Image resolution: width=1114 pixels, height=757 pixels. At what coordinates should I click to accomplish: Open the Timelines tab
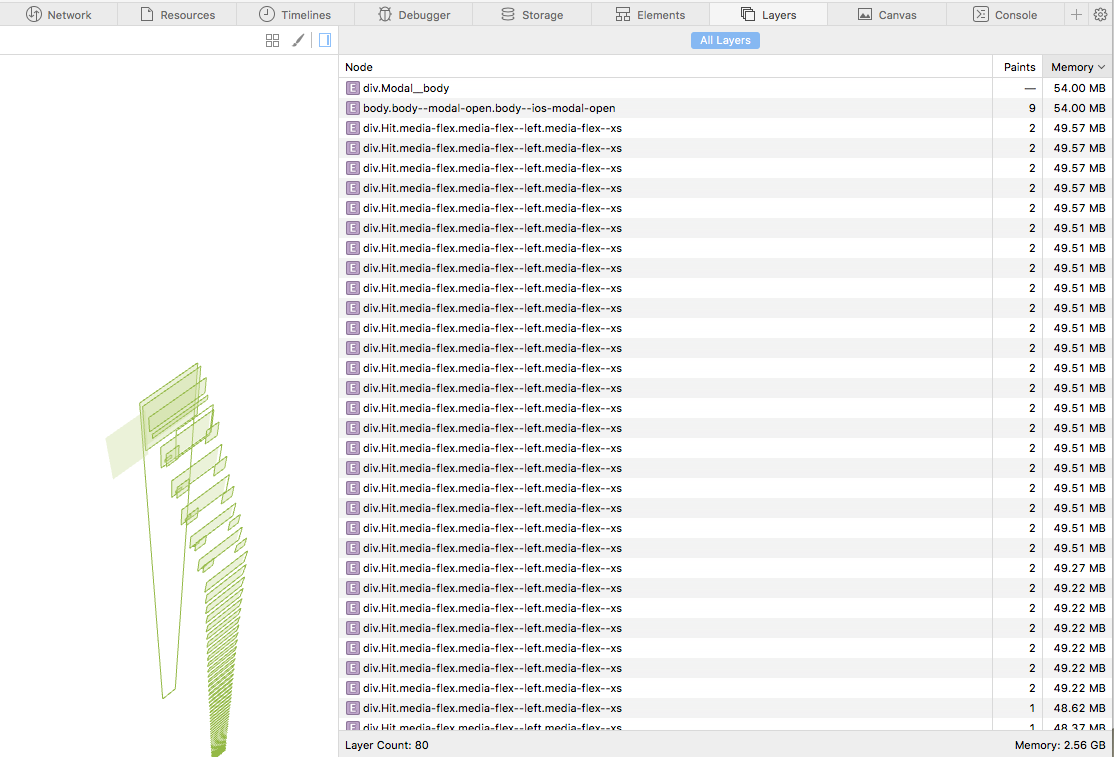[295, 14]
